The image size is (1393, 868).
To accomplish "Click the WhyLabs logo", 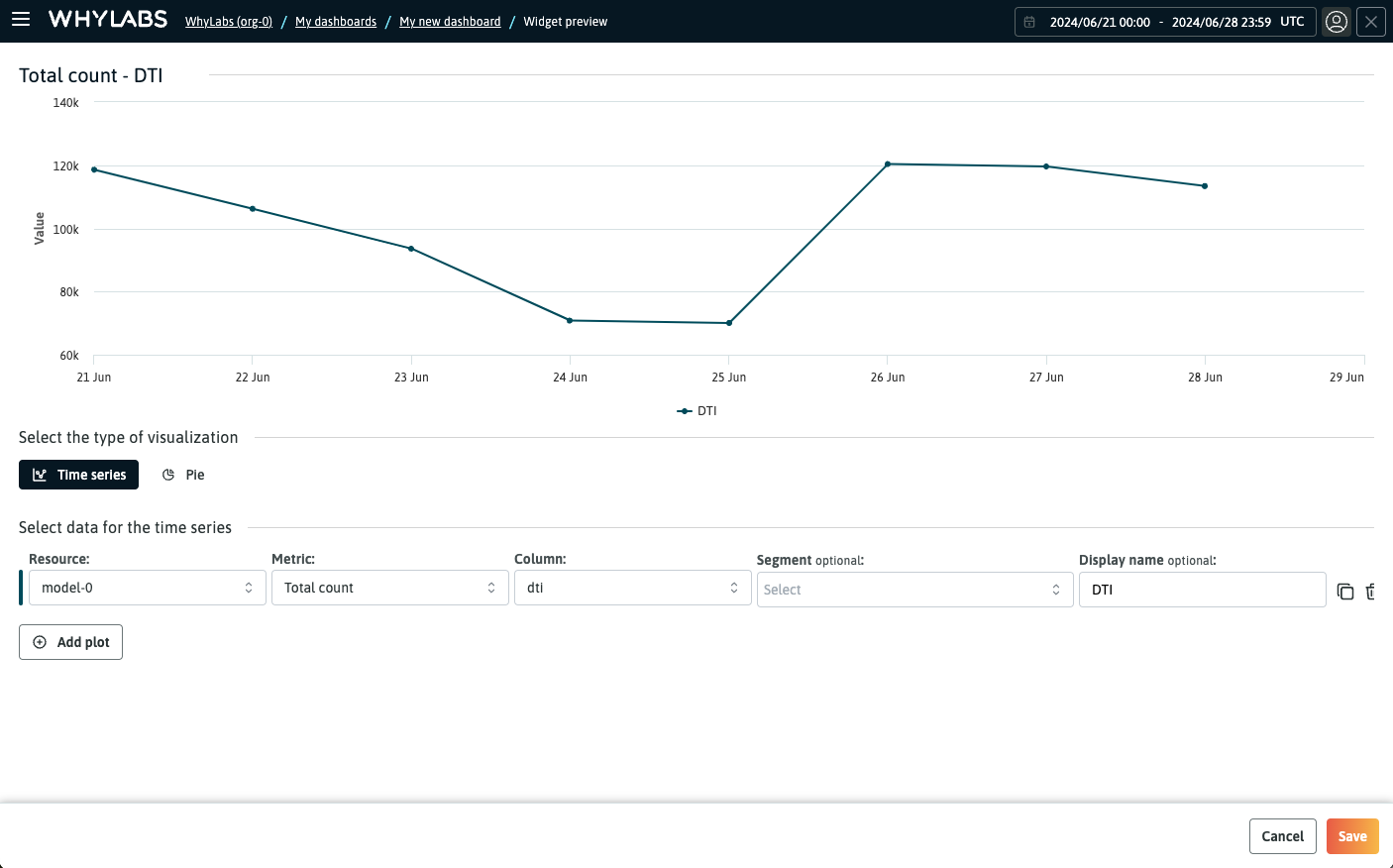I will click(107, 19).
